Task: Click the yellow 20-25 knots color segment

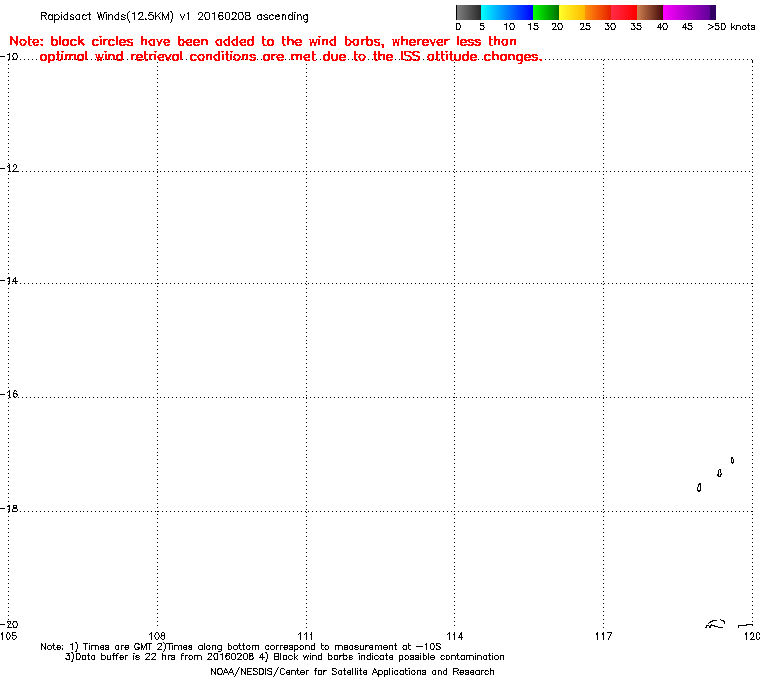Action: click(572, 12)
